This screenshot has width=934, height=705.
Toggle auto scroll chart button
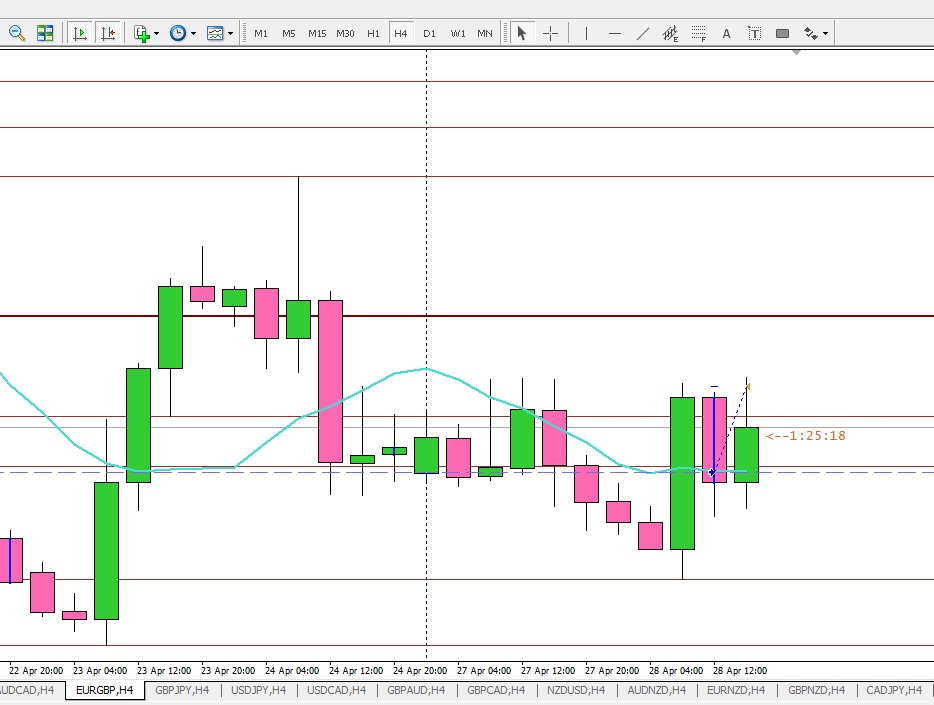79,33
